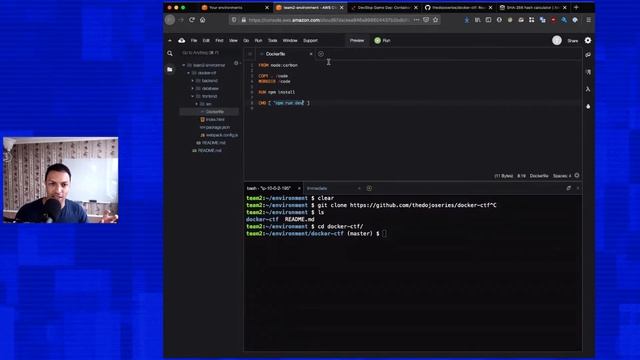Image resolution: width=640 pixels, height=360 pixels.
Task: Open the Support menu
Action: point(310,40)
